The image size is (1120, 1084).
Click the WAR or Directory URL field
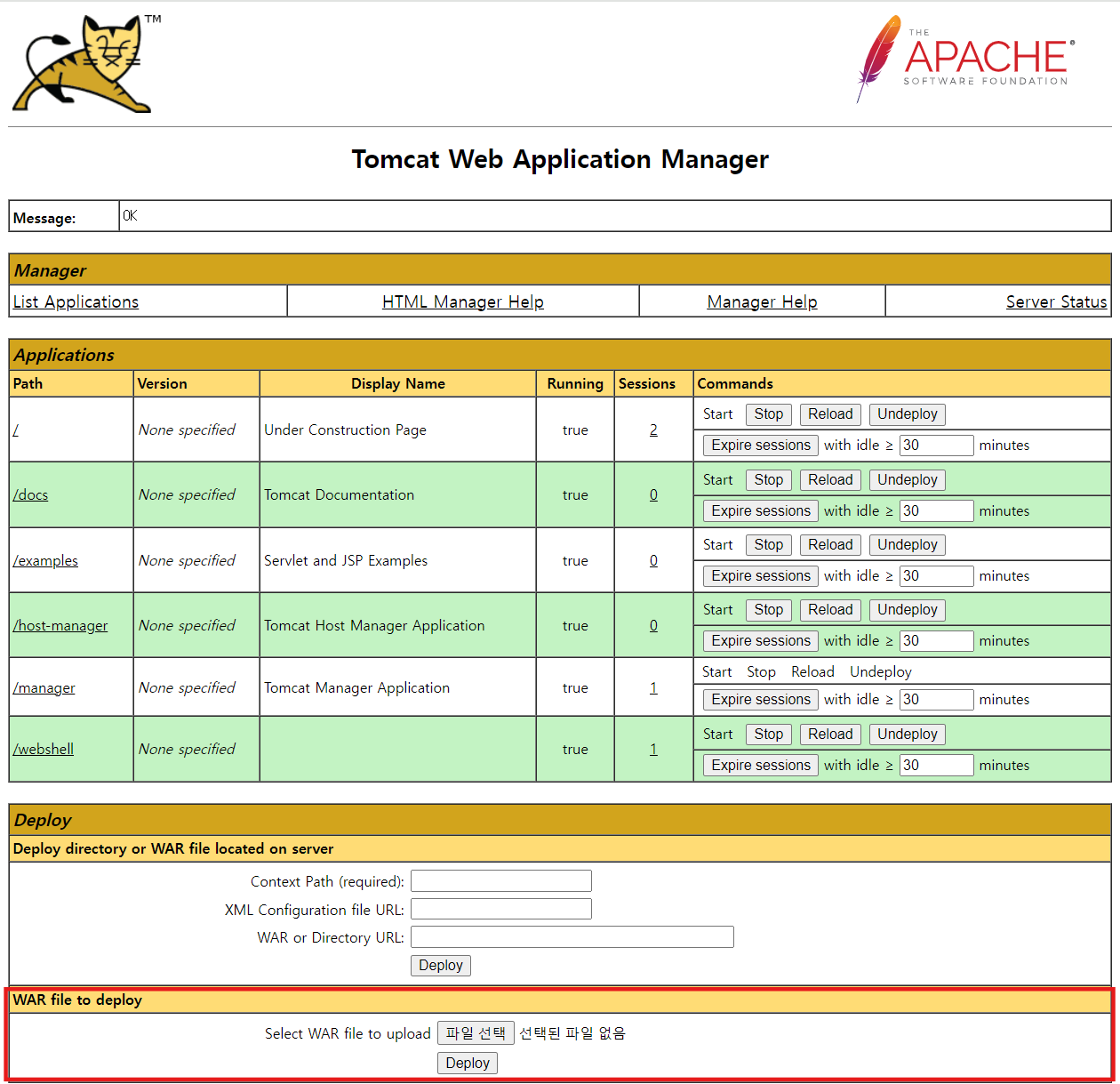point(572,937)
